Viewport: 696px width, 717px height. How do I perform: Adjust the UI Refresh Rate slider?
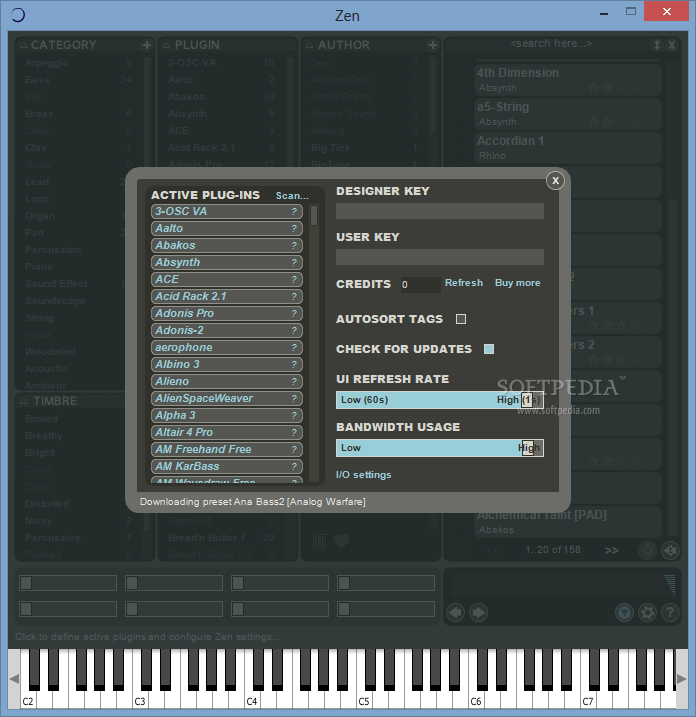click(439, 400)
